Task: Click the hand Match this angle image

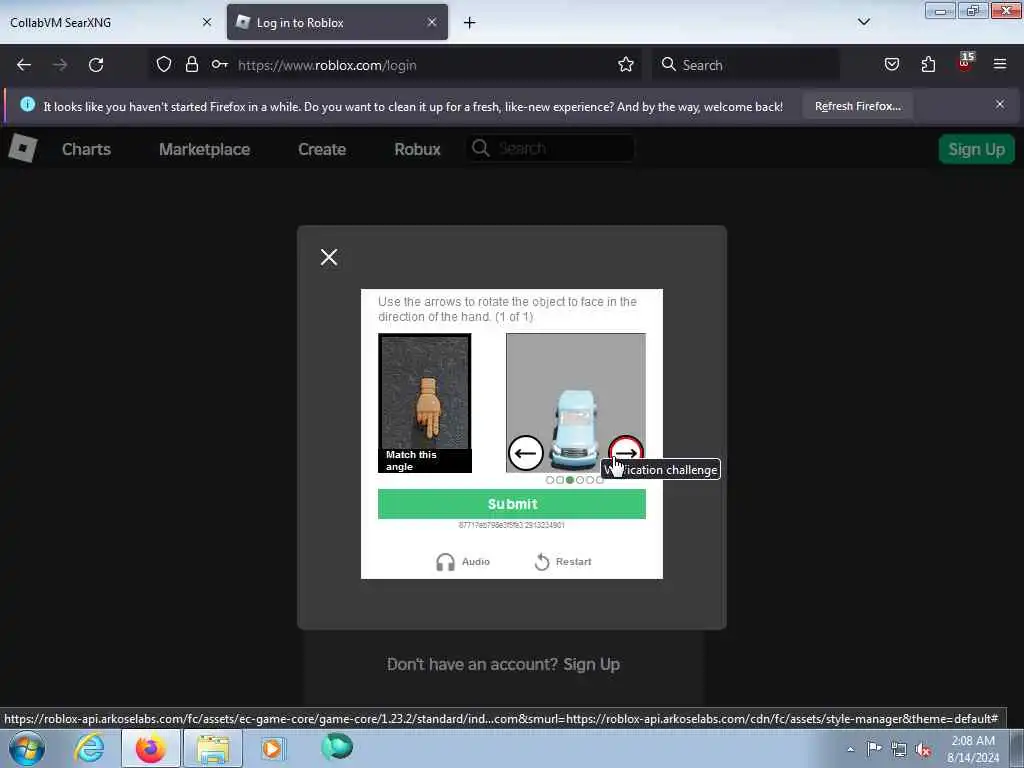Action: coord(424,403)
